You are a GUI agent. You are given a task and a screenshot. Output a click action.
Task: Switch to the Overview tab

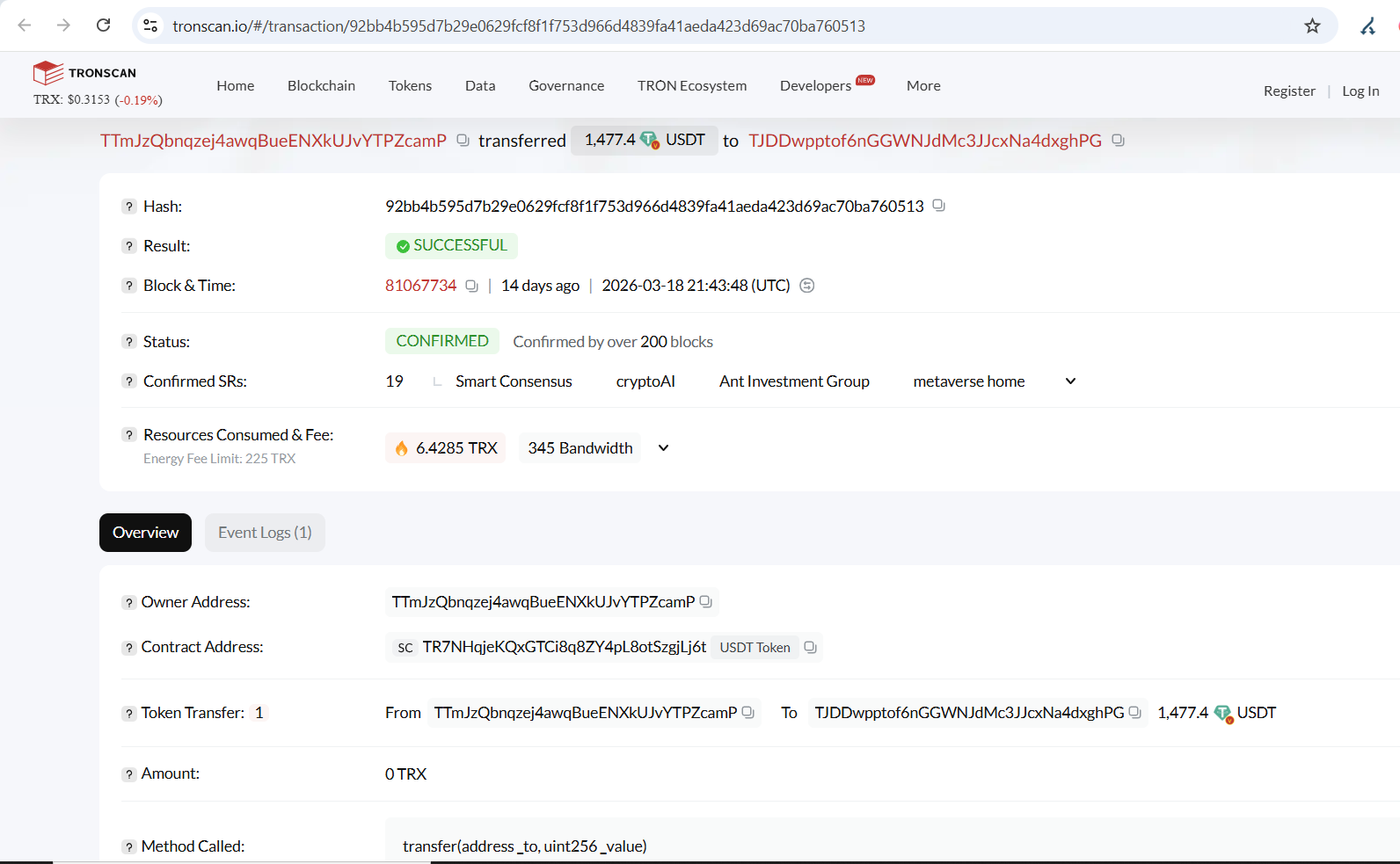point(145,533)
